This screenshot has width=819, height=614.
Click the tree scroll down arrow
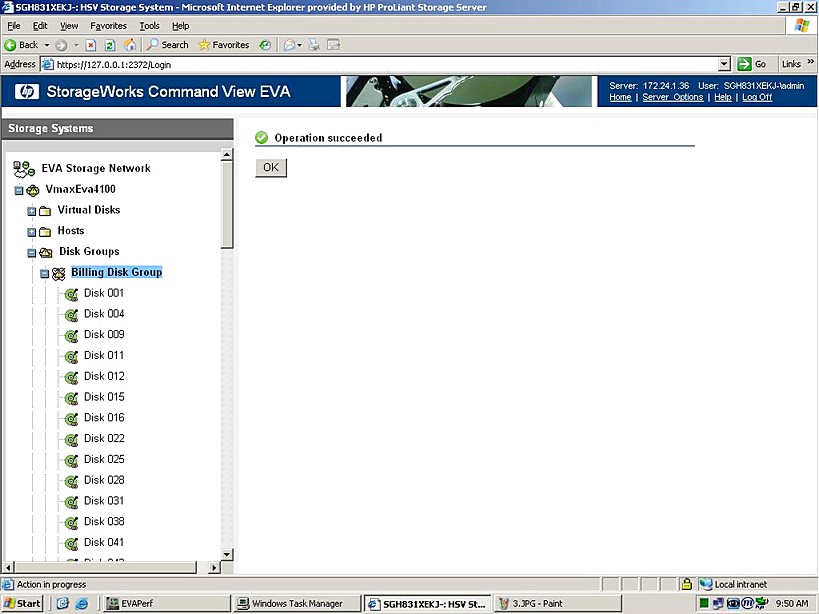coord(227,554)
